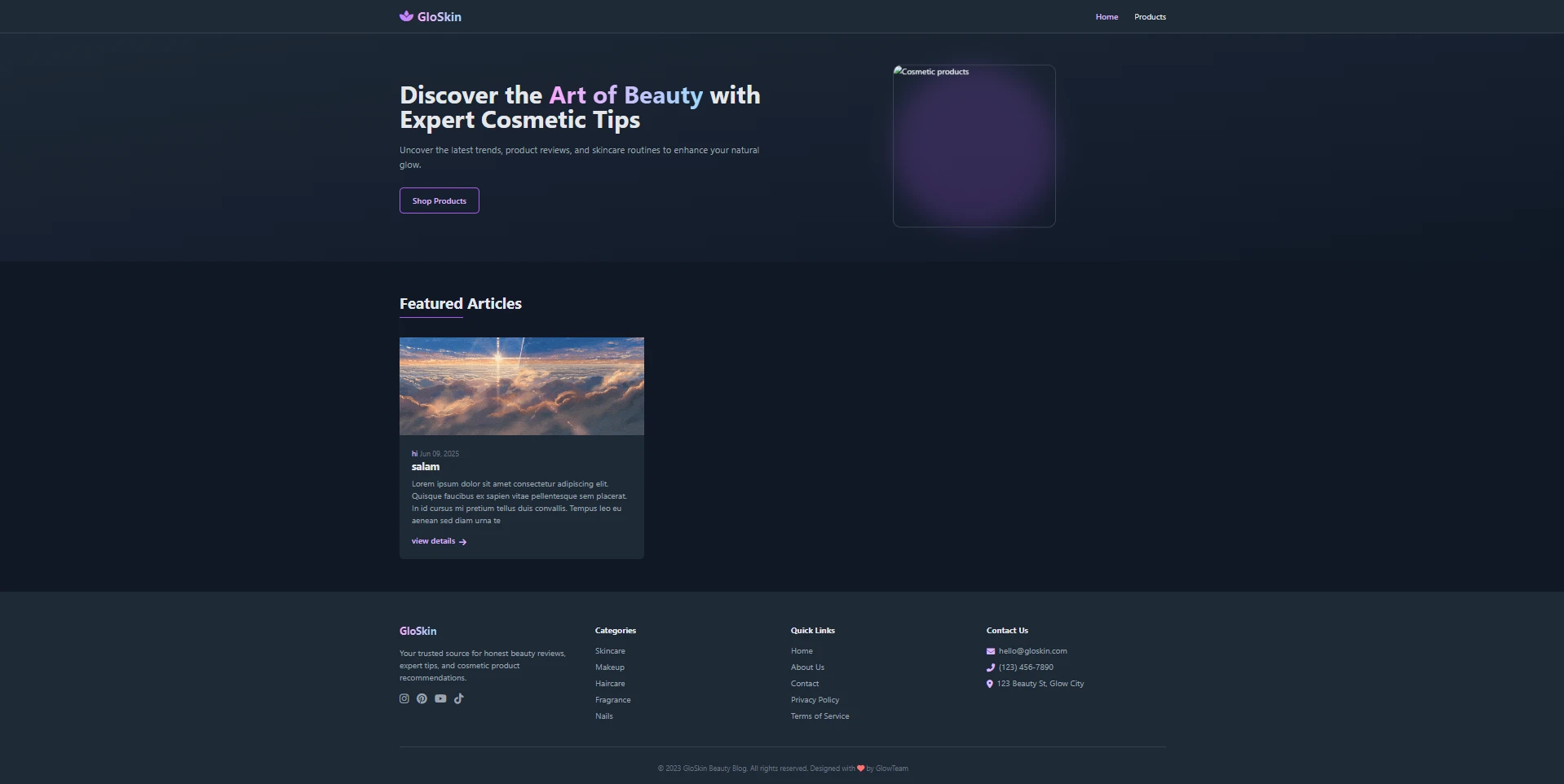Click the phone icon in Contact Us
Viewport: 1564px width, 784px height.
coord(991,667)
